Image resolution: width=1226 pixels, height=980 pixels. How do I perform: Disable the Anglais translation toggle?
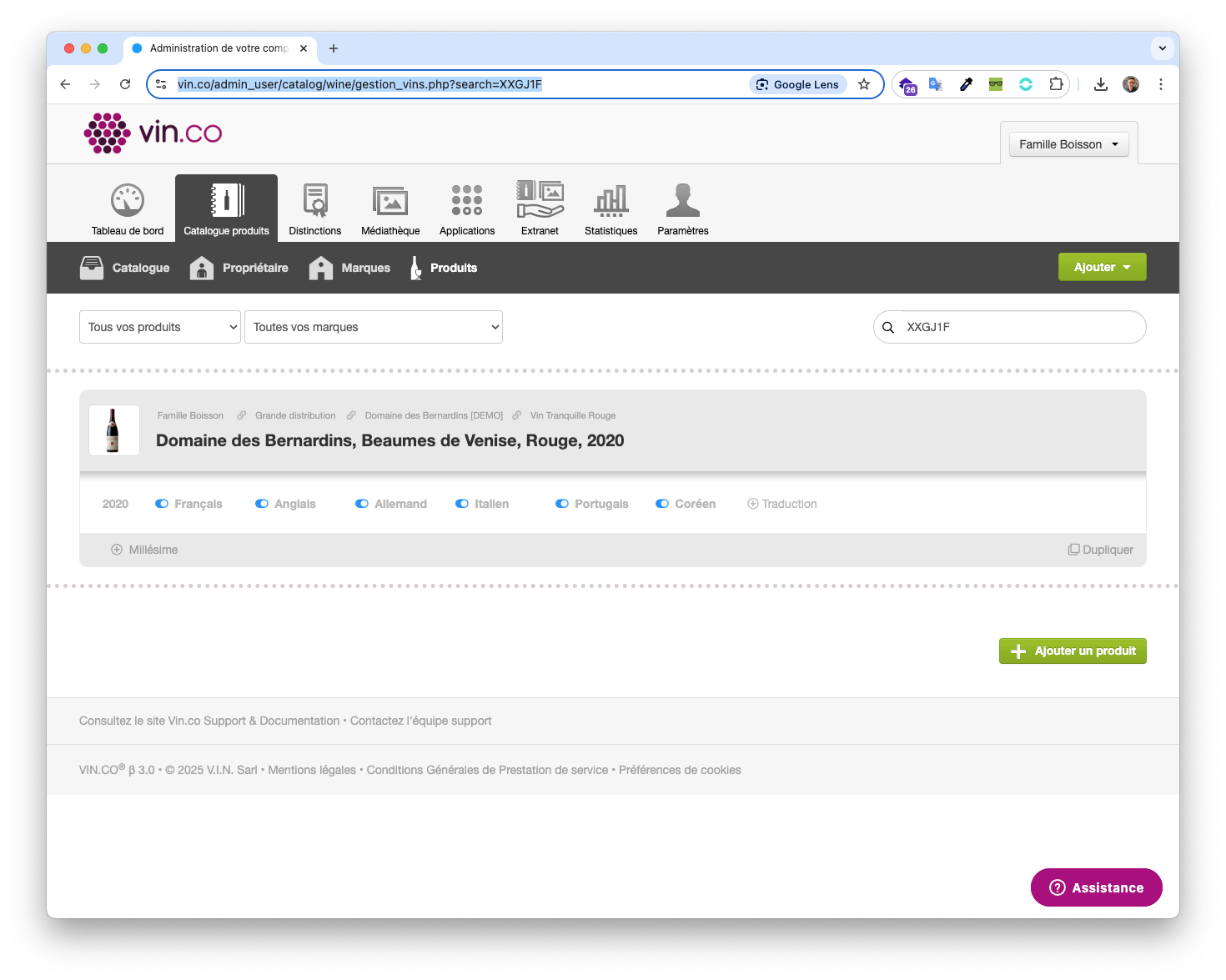262,504
